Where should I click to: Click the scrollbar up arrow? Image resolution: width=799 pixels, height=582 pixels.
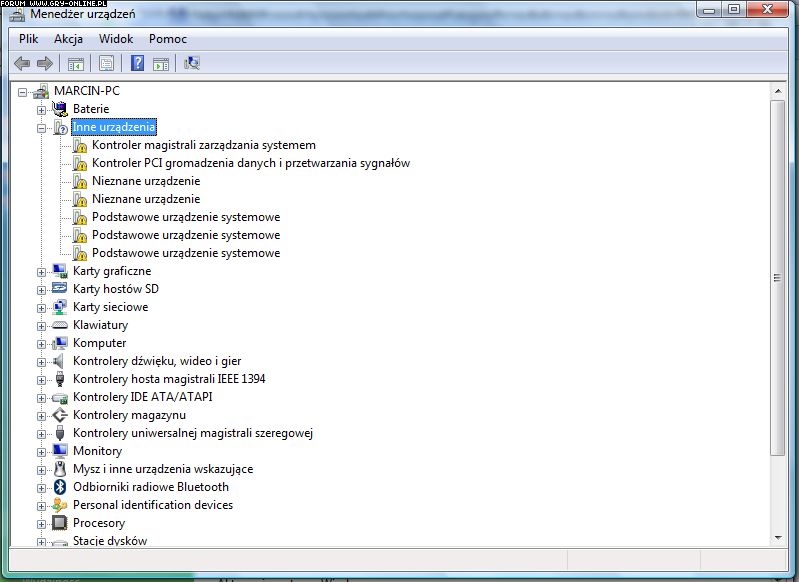pyautogui.click(x=778, y=91)
